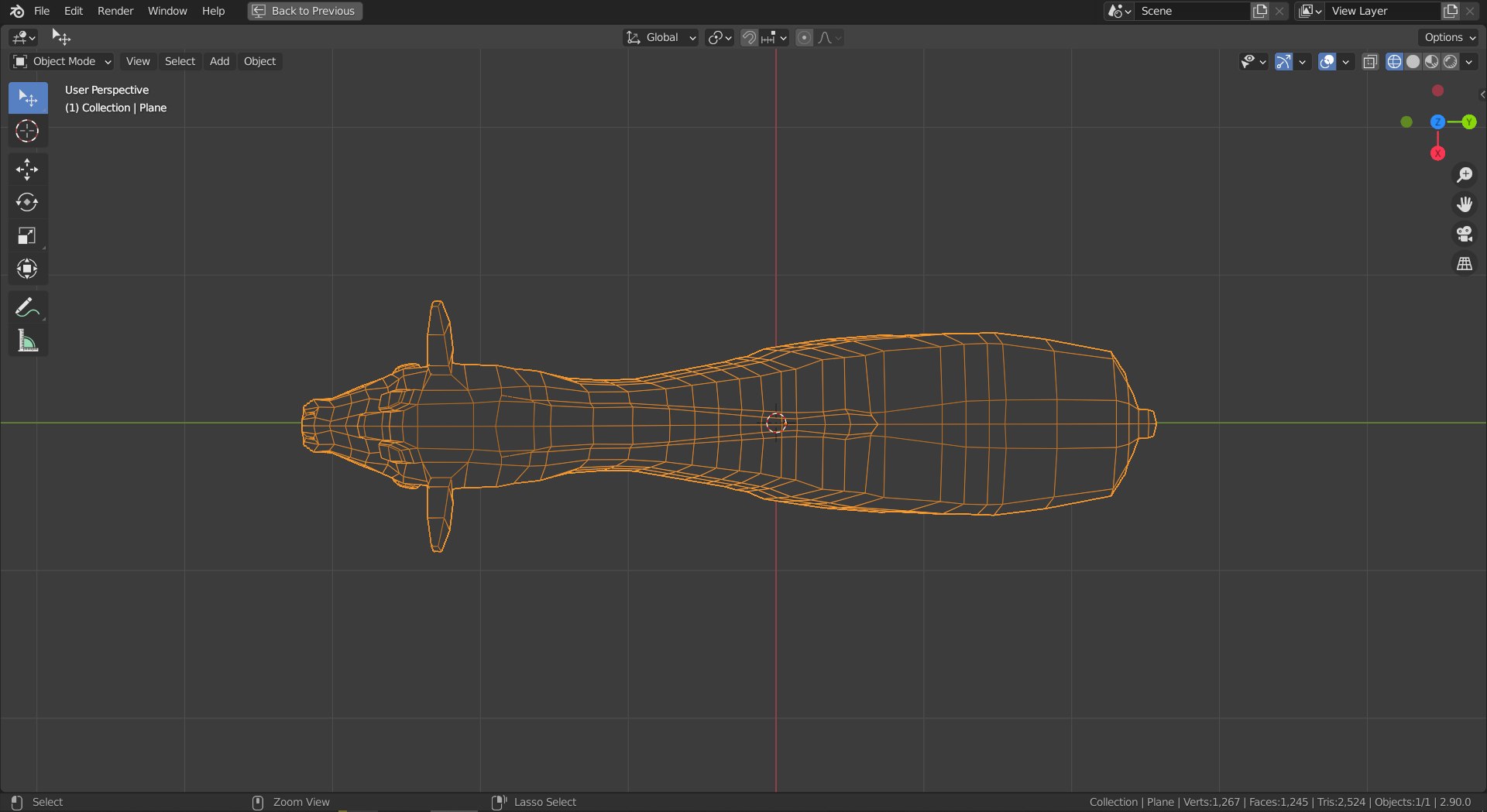The image size is (1487, 812).
Task: Open the Render menu
Action: [x=115, y=11]
